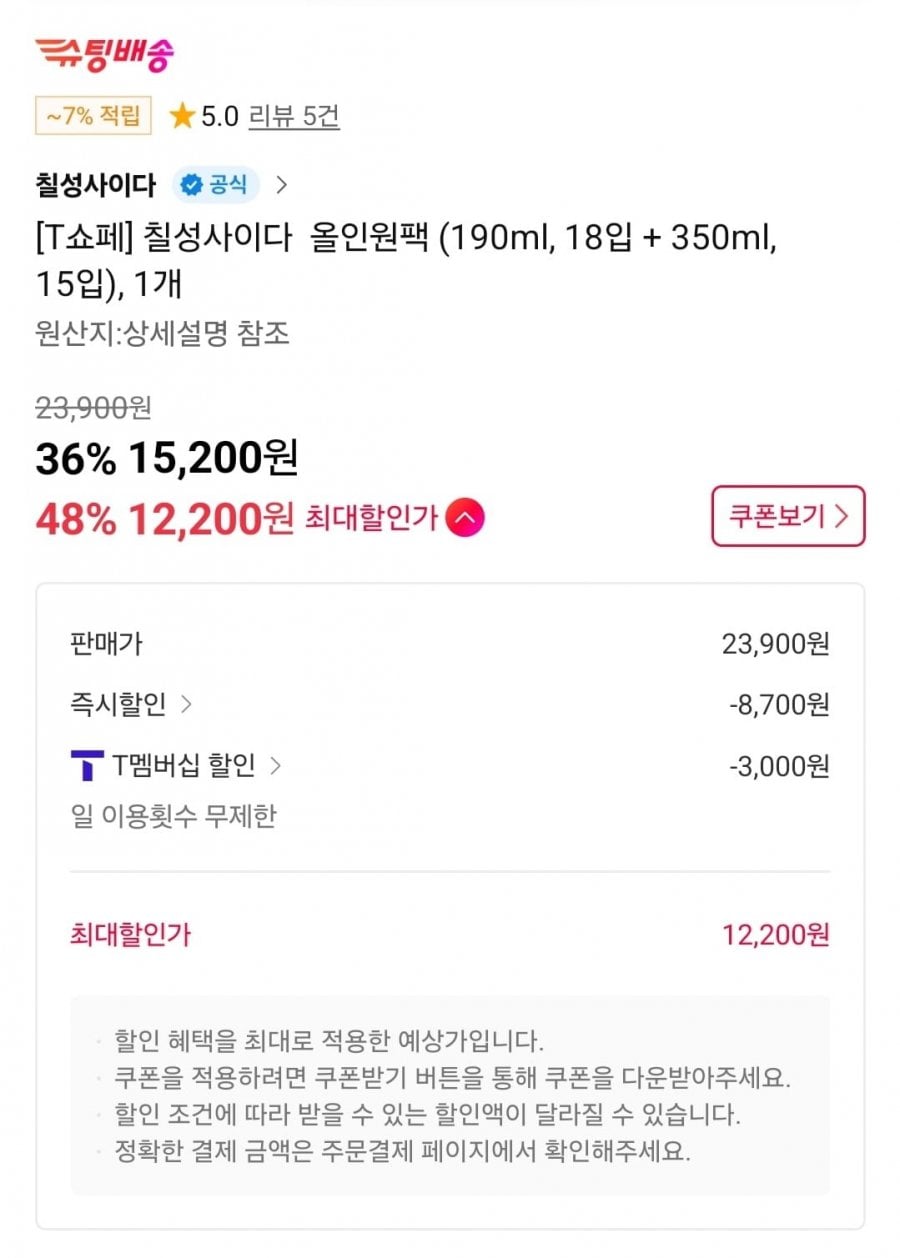
Task: Click the 칠성사이다 brand name
Action: [x=96, y=185]
